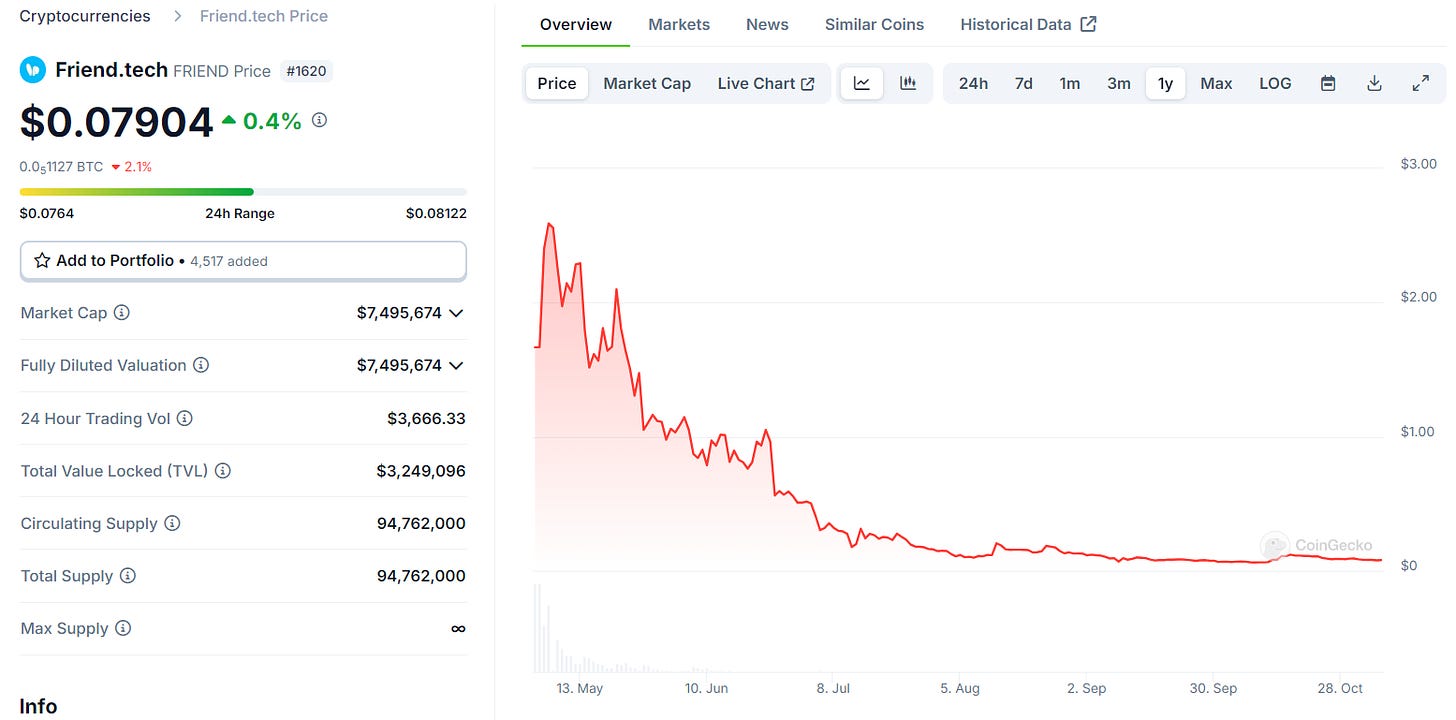Switch to the Overview tab

click(576, 24)
